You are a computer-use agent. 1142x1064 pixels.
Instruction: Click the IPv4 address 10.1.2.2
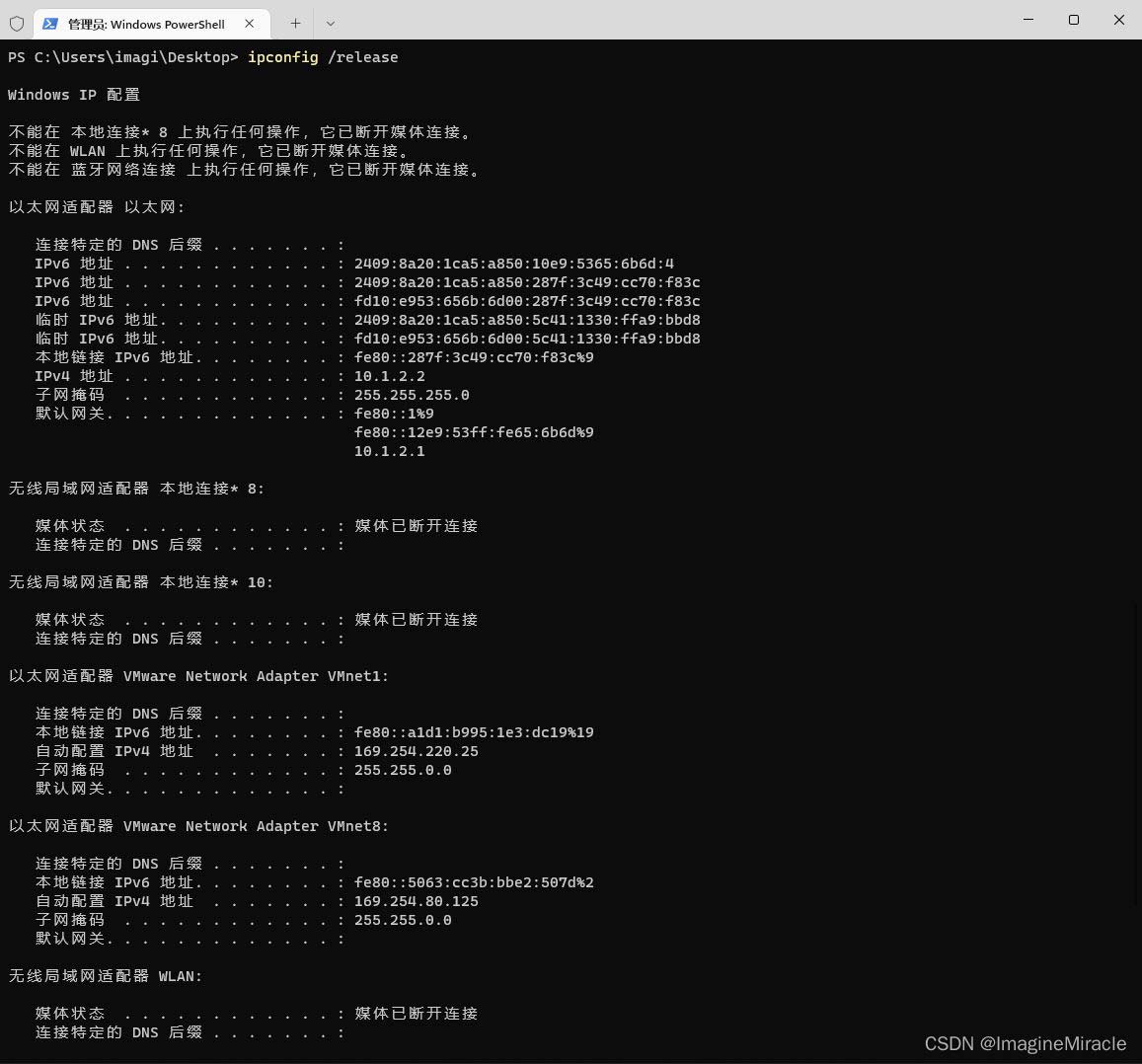[x=389, y=376]
